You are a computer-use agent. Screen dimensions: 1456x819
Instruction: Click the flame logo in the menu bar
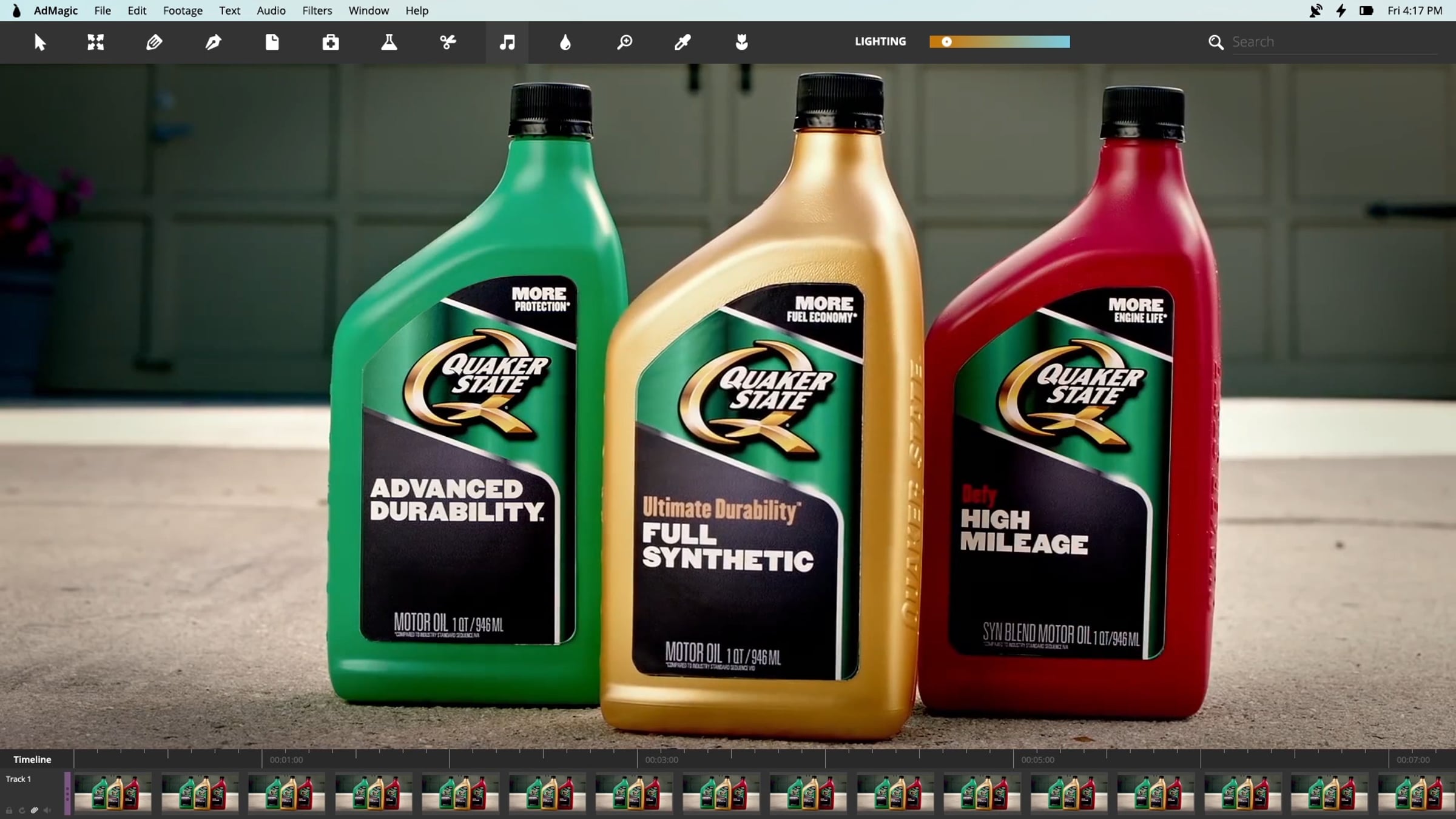point(16,10)
